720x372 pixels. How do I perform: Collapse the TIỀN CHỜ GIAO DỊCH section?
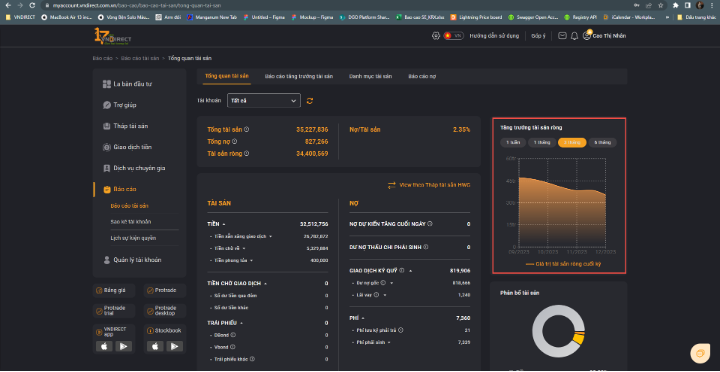point(265,284)
